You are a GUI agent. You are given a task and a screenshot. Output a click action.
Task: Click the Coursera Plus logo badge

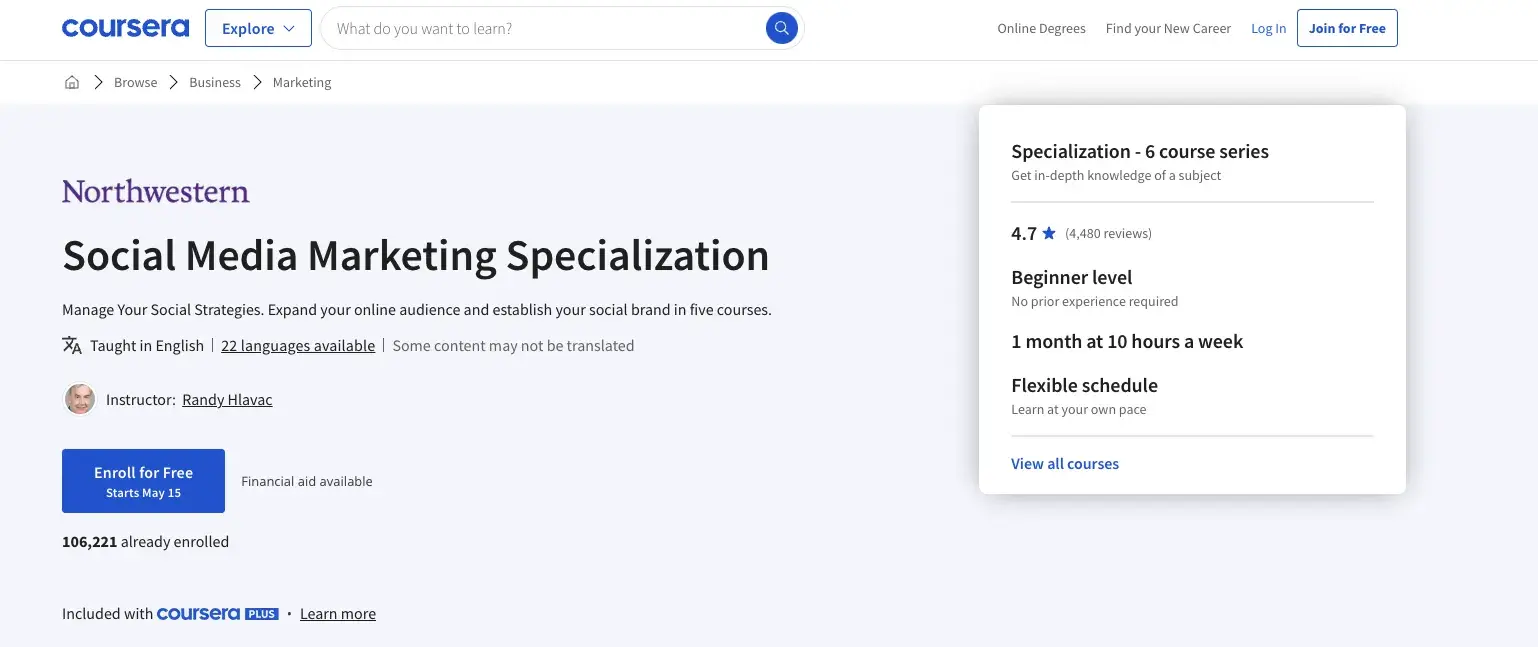218,613
